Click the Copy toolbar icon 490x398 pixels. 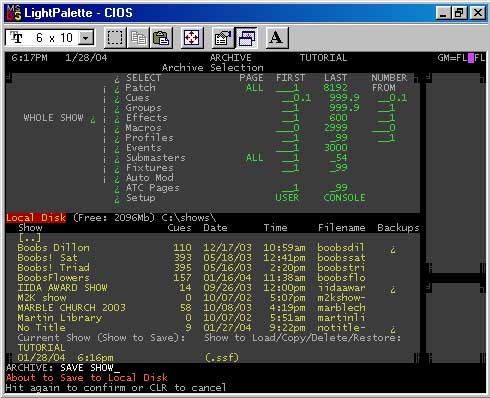click(138, 38)
